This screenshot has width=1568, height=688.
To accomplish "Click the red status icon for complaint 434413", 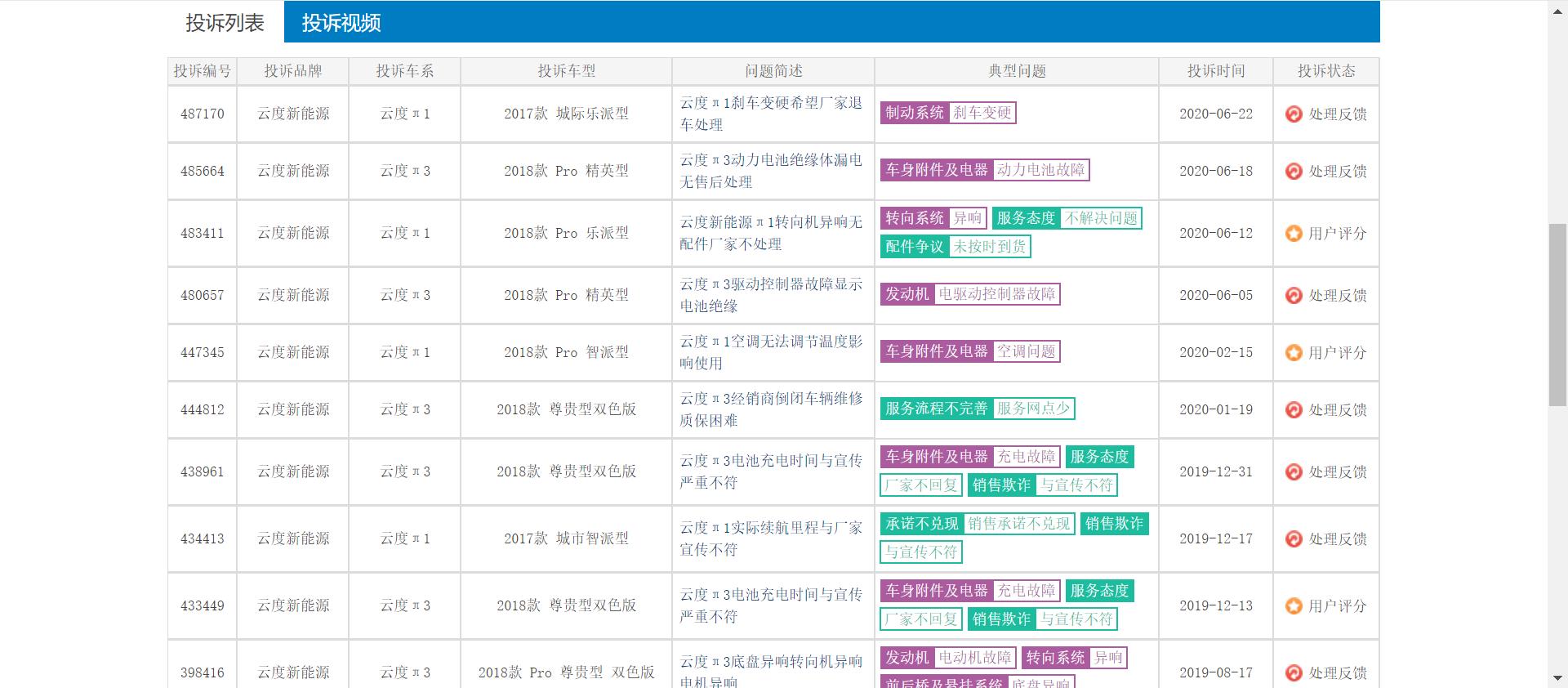I will (x=1294, y=539).
